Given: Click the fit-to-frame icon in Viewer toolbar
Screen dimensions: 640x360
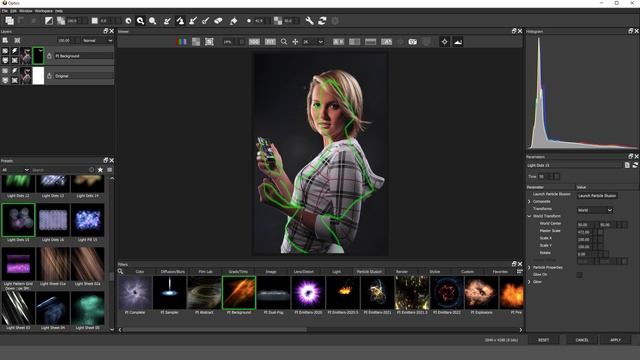Looking at the screenshot, I should tap(209, 42).
